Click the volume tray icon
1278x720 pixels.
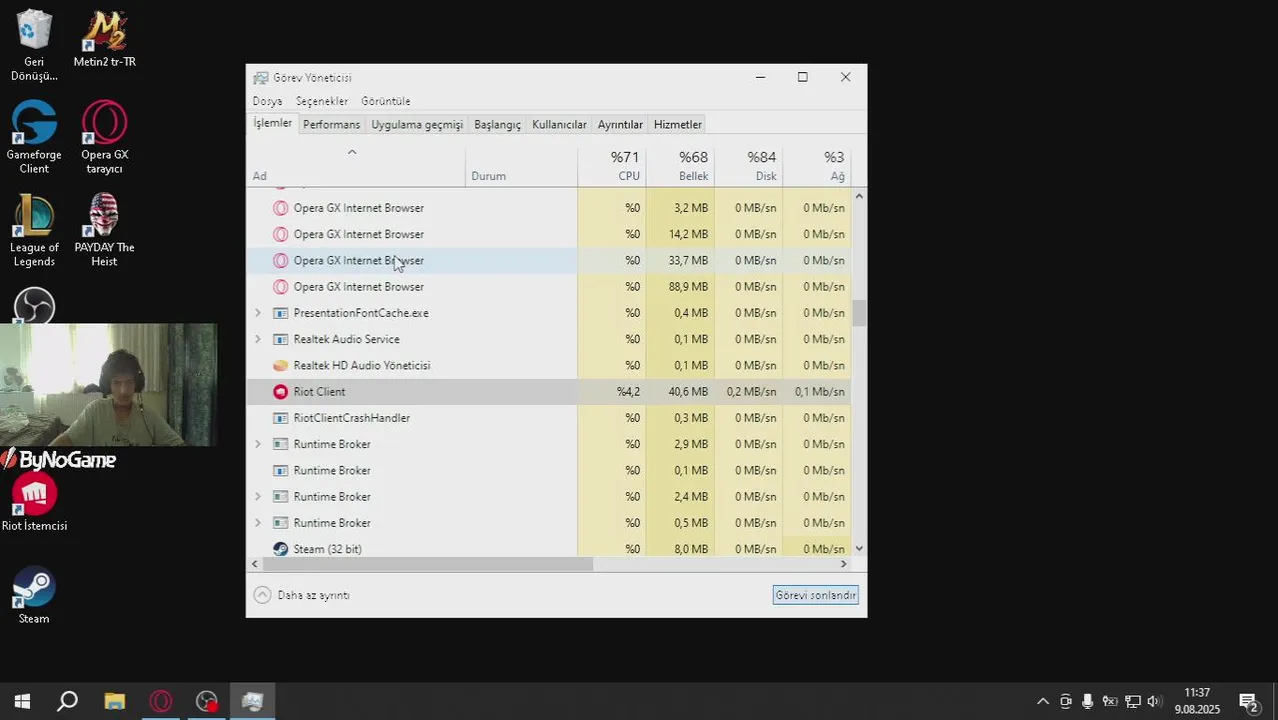[1154, 702]
